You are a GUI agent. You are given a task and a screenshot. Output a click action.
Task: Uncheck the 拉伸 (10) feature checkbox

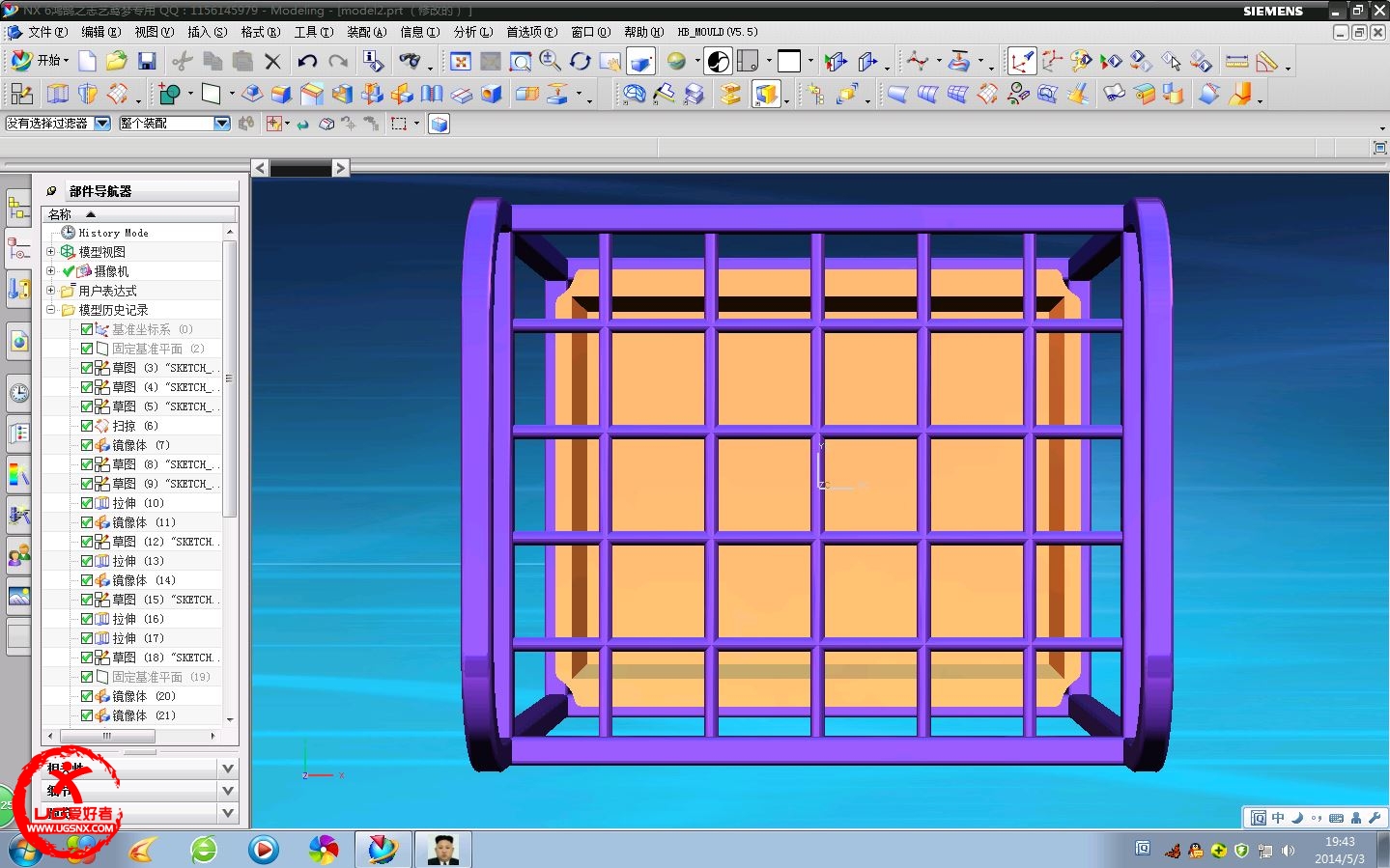[x=87, y=503]
